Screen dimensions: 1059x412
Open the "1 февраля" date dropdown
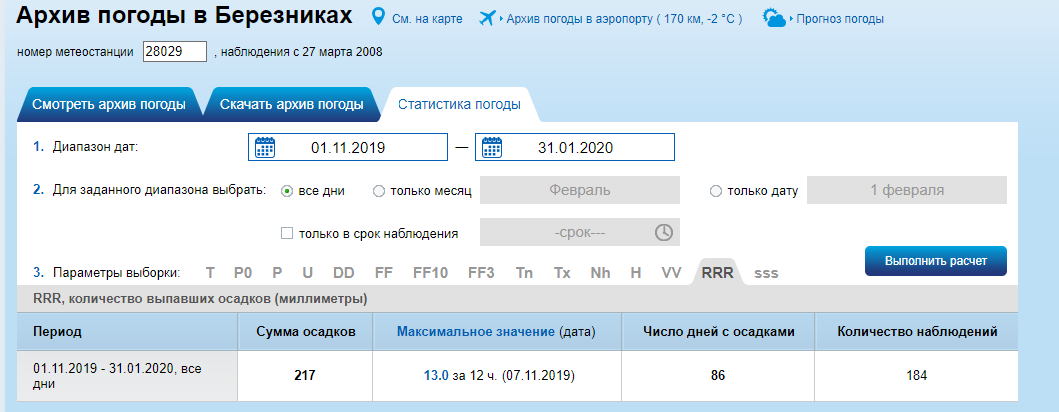point(906,190)
